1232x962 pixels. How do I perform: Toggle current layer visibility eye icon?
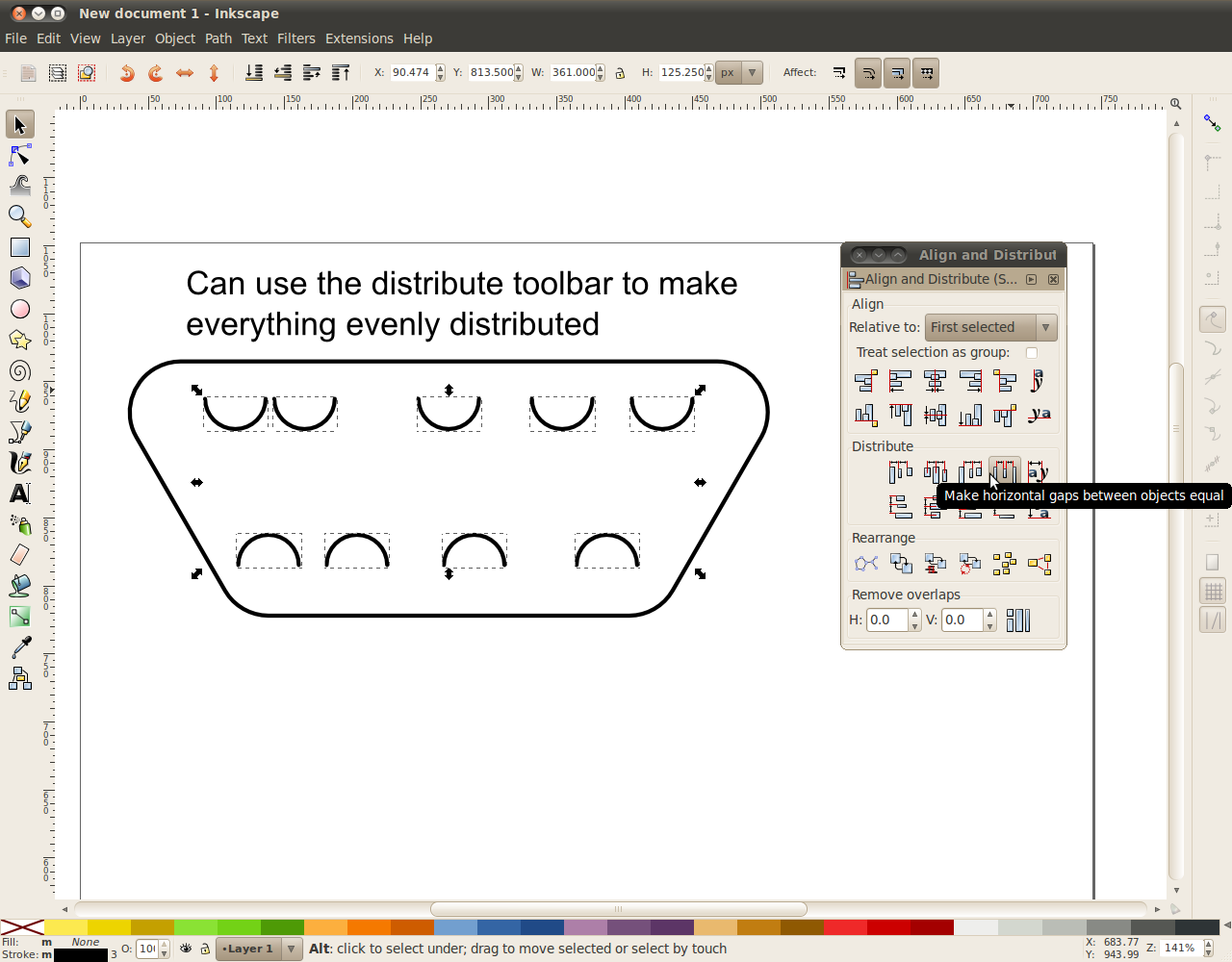(x=186, y=949)
